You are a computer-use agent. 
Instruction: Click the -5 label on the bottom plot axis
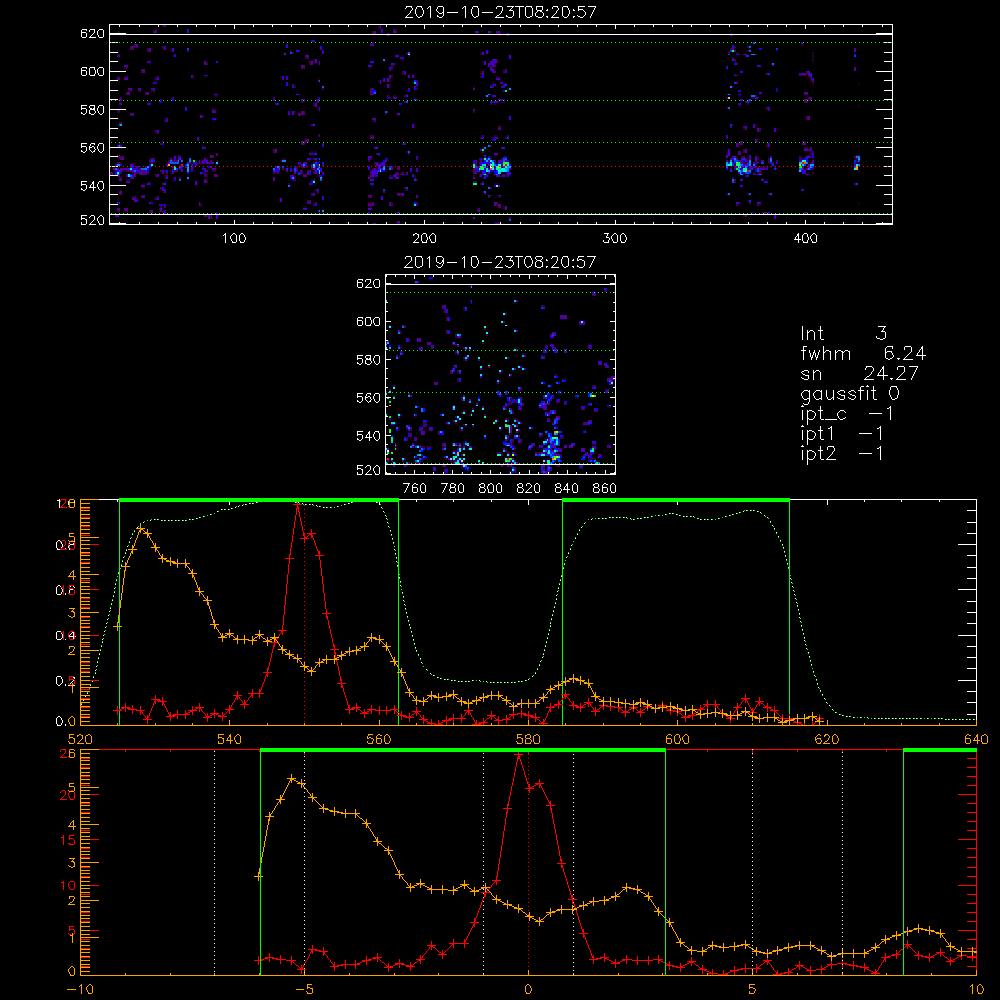304,990
